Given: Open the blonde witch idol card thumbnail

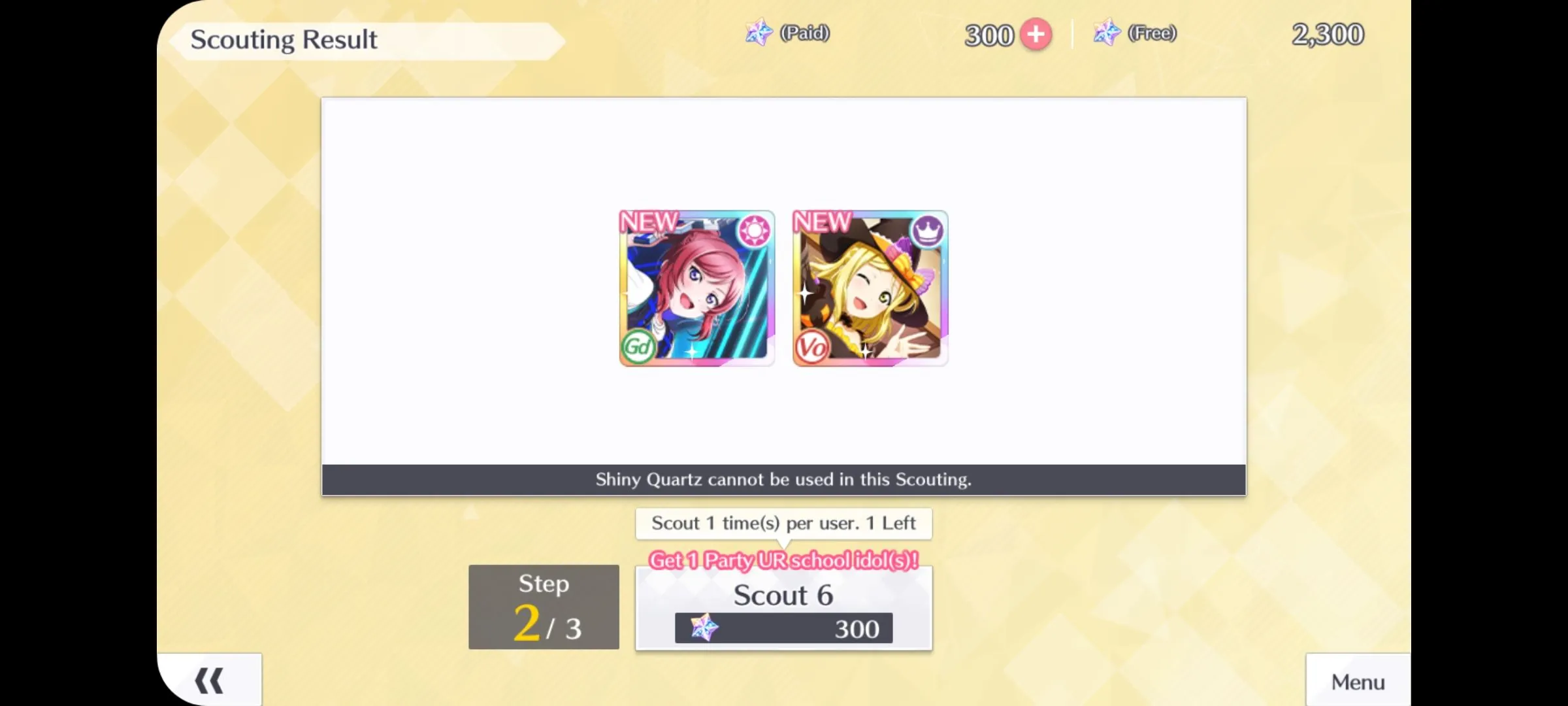Looking at the screenshot, I should tap(870, 288).
